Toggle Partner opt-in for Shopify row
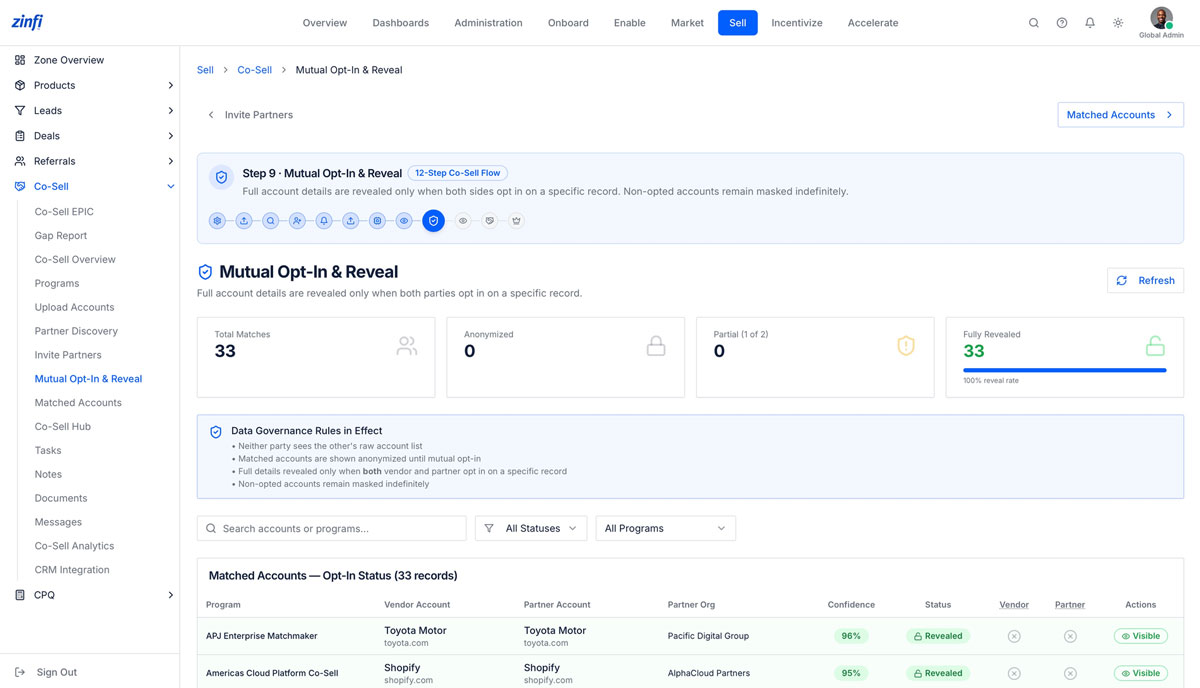The image size is (1200, 688). point(1070,673)
